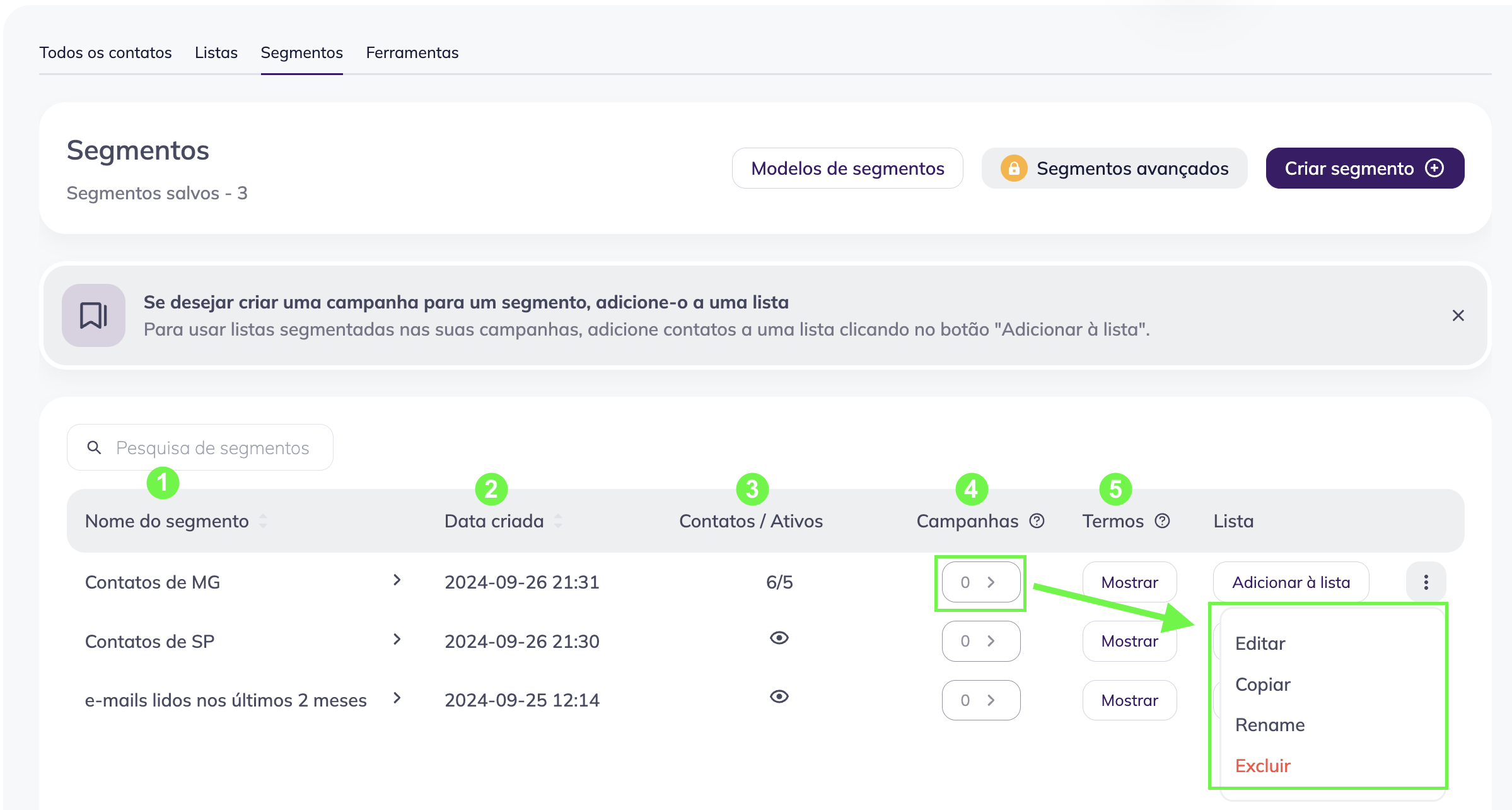Open campaigns count for Contatos de MG

(980, 582)
